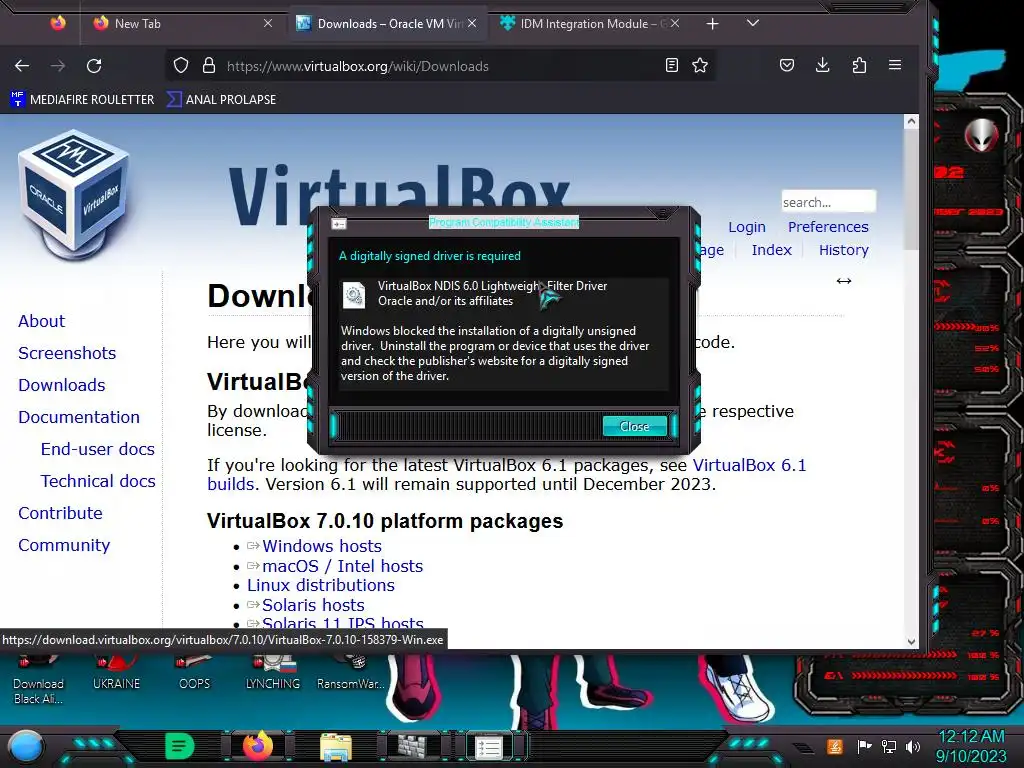Toggle reader view icon in address bar
This screenshot has width=1024, height=768.
(x=671, y=65)
